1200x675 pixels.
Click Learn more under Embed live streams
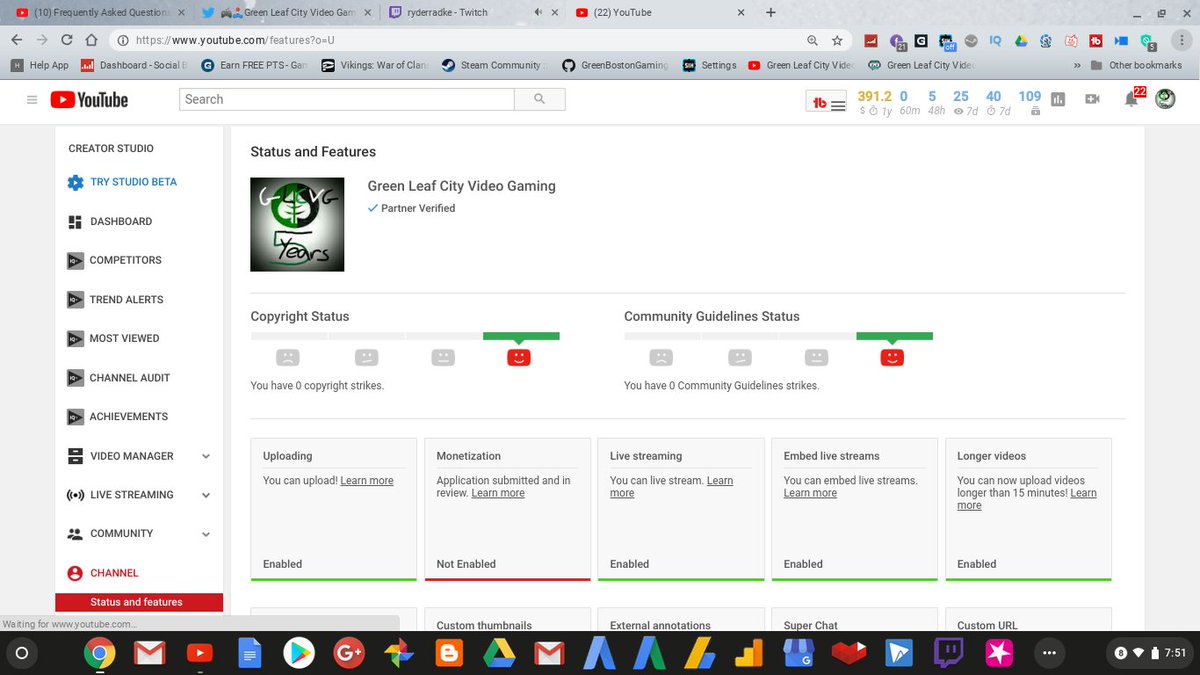point(810,493)
